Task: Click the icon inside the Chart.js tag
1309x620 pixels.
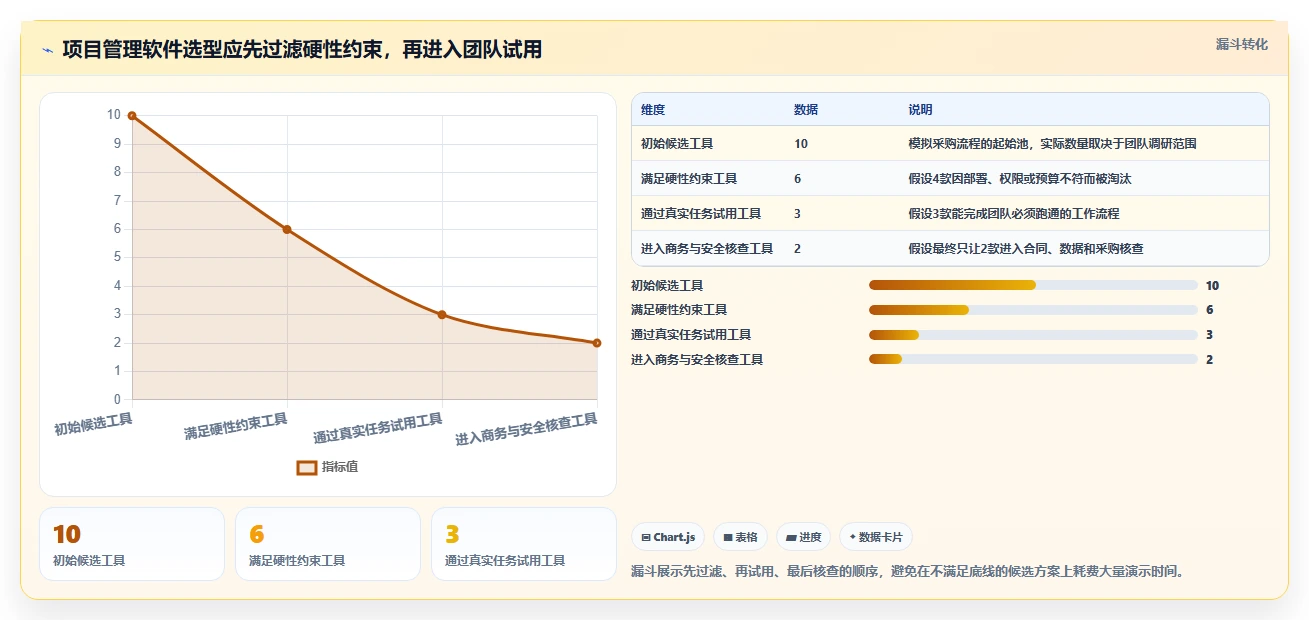Action: point(646,537)
